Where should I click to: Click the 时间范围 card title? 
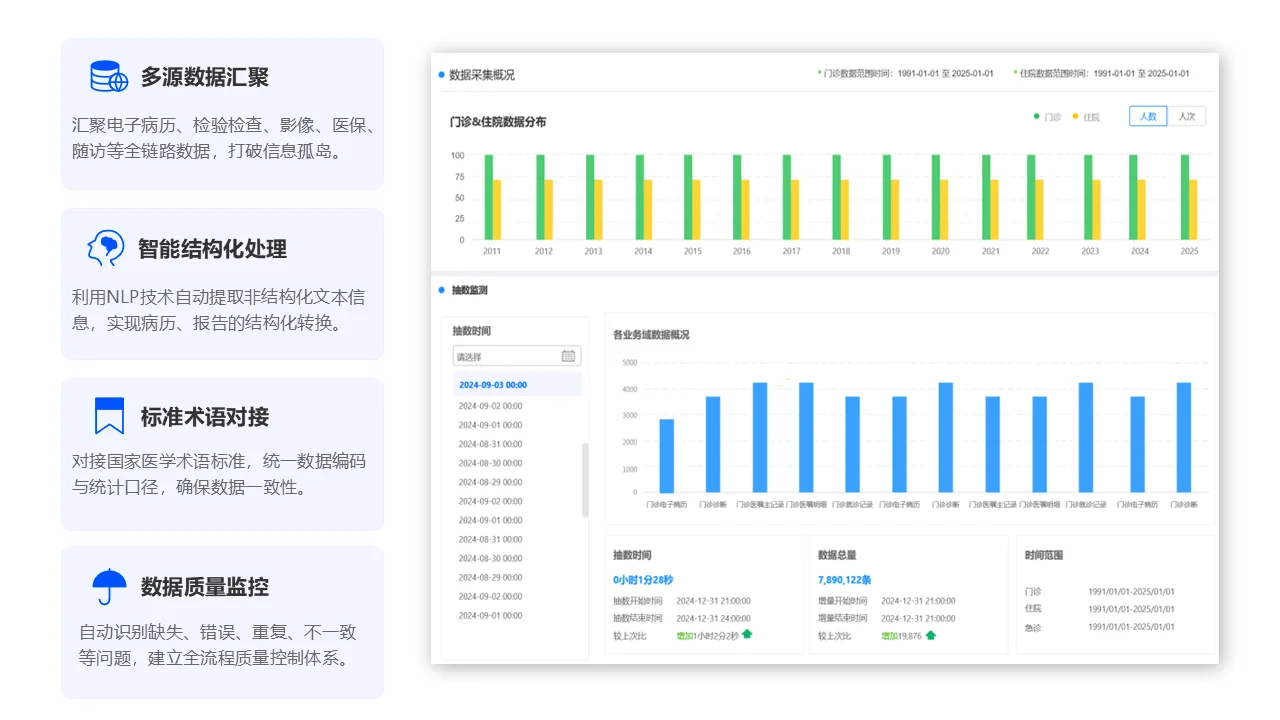(1044, 555)
